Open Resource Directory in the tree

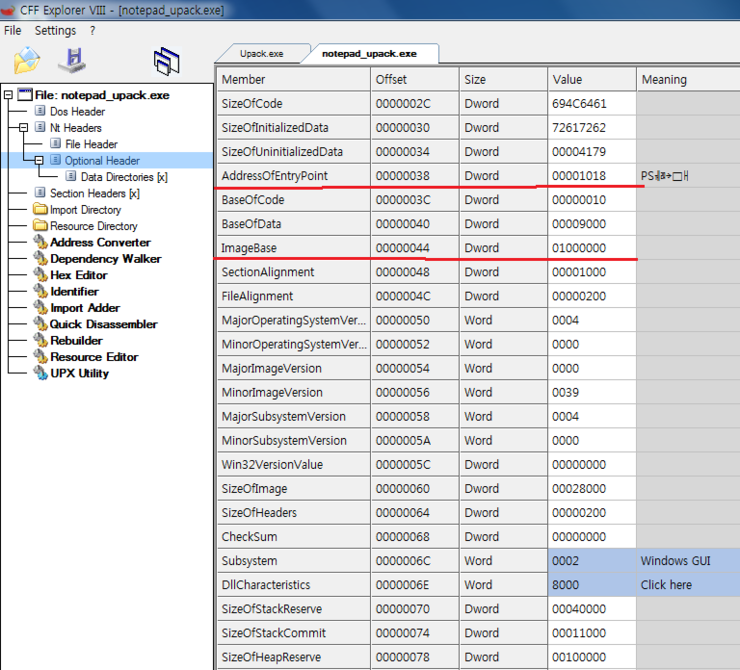[x=93, y=226]
